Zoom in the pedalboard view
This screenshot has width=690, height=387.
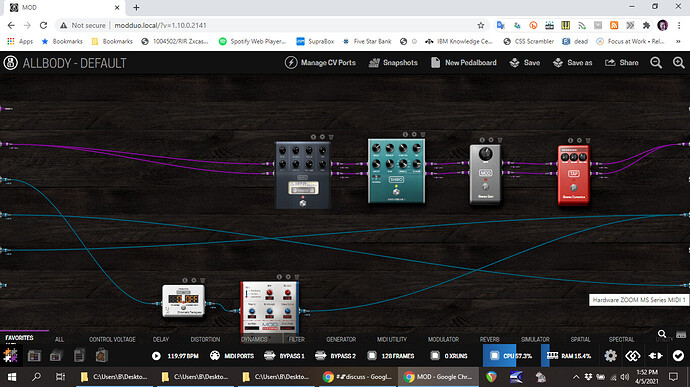(679, 63)
